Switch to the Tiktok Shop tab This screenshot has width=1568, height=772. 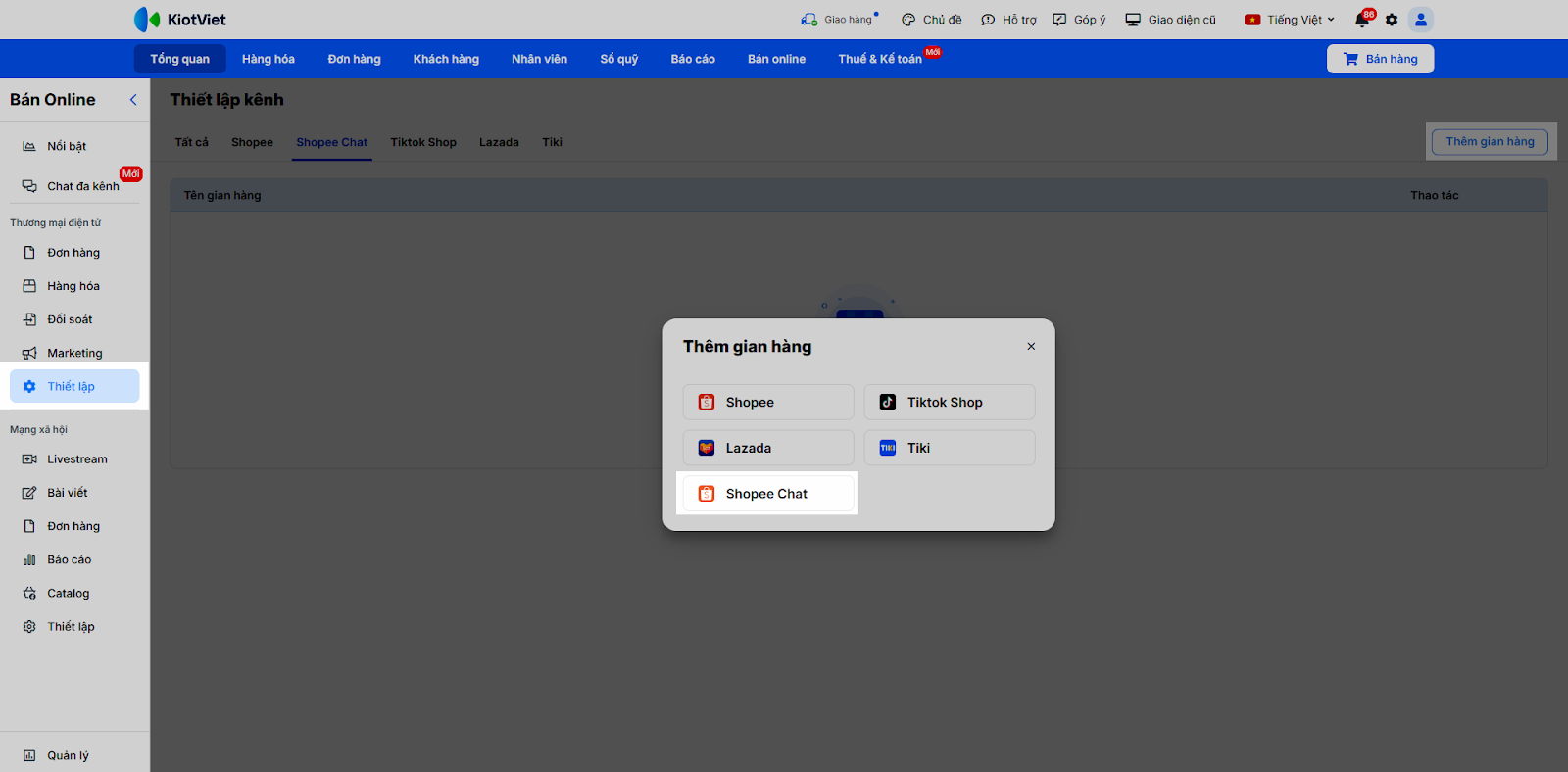[x=423, y=142]
